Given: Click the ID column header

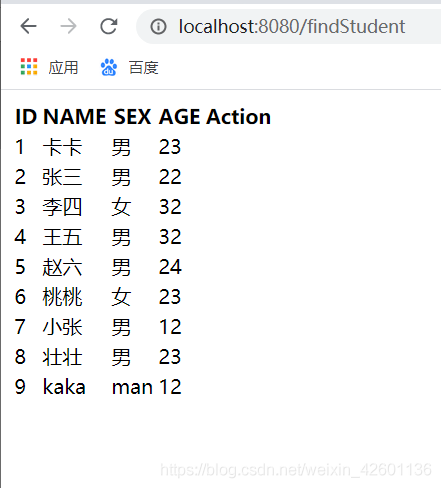Looking at the screenshot, I should click(26, 117).
